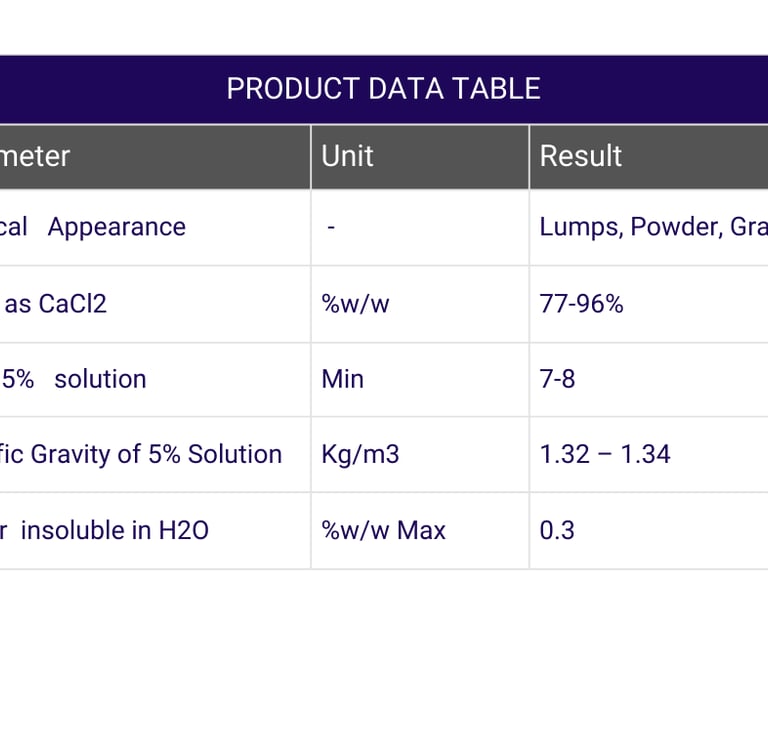Click the partially visible Parameter column header
Image resolution: width=768 pixels, height=750 pixels.
[x=36, y=156]
